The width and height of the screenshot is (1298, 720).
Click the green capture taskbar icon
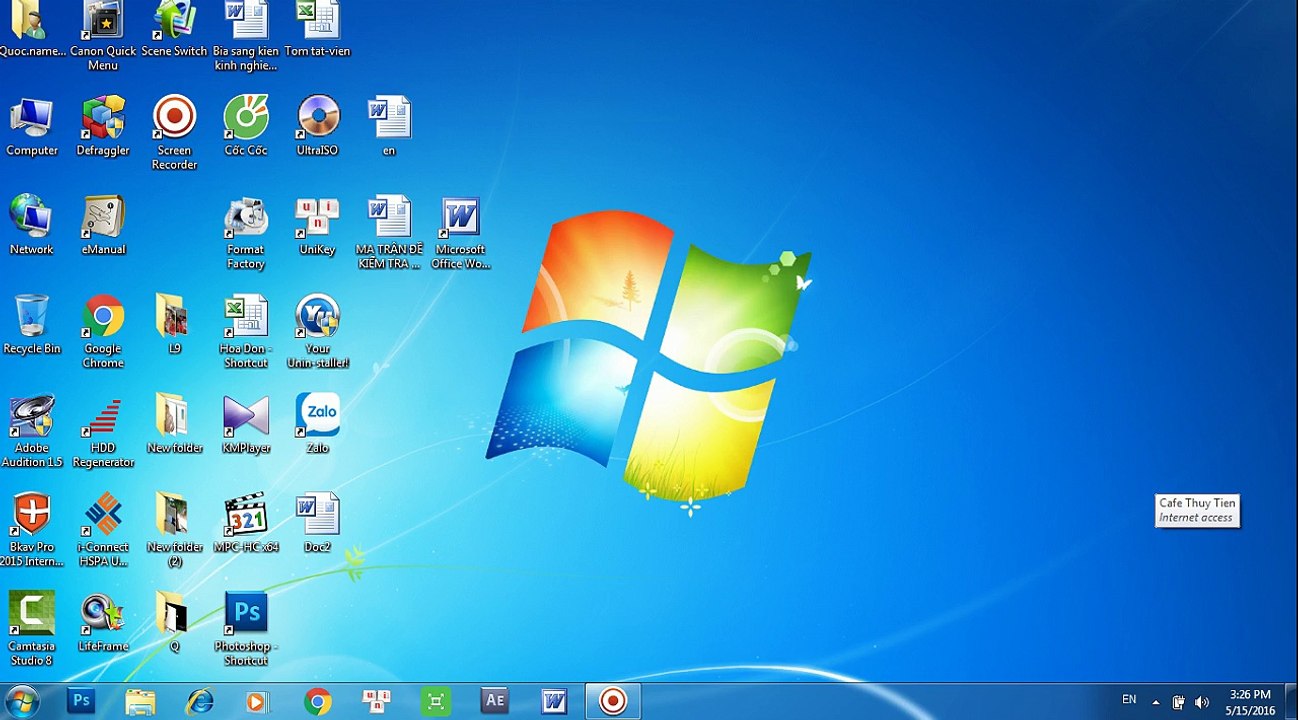[436, 701]
